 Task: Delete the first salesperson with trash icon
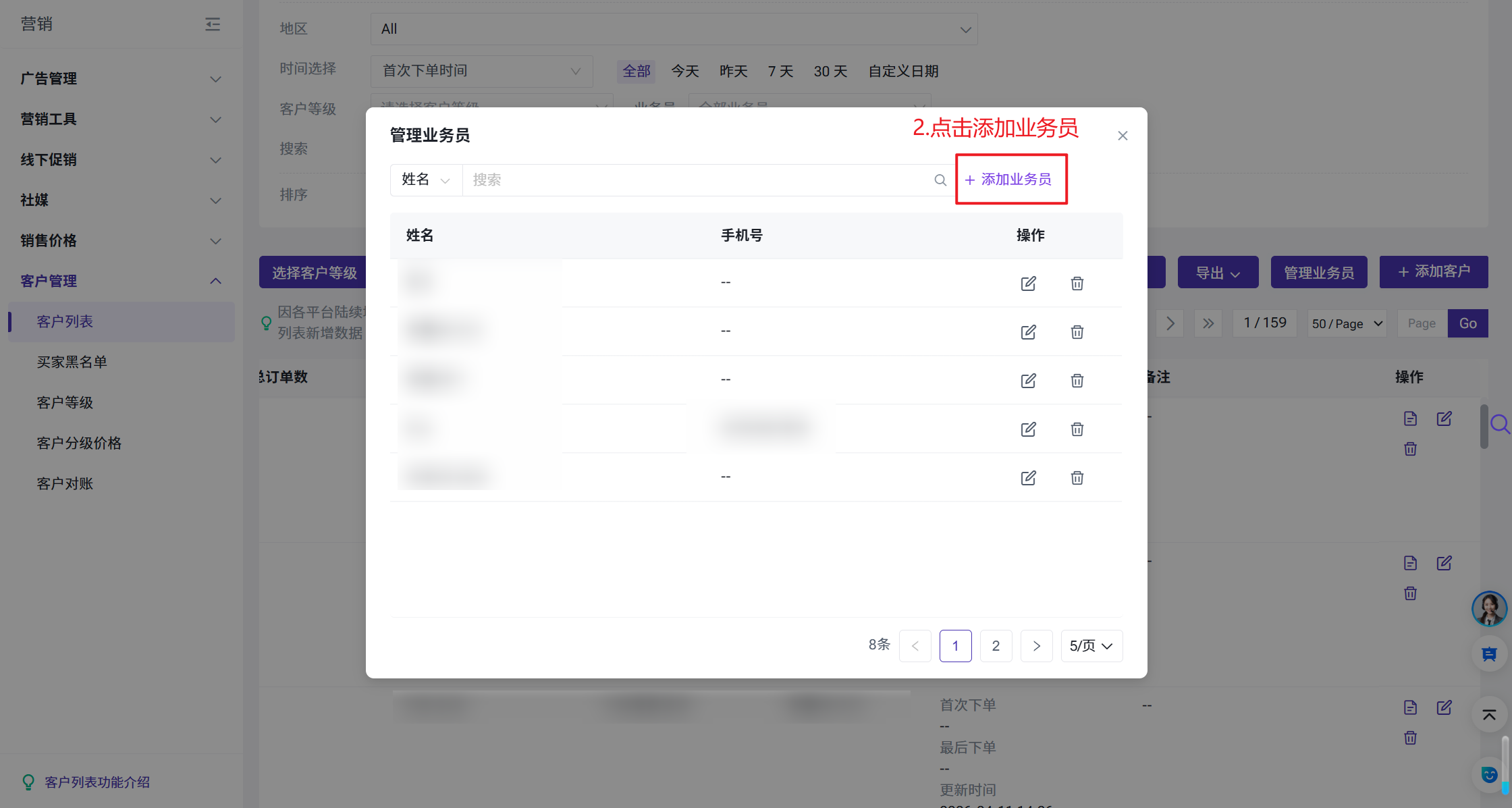(1077, 284)
